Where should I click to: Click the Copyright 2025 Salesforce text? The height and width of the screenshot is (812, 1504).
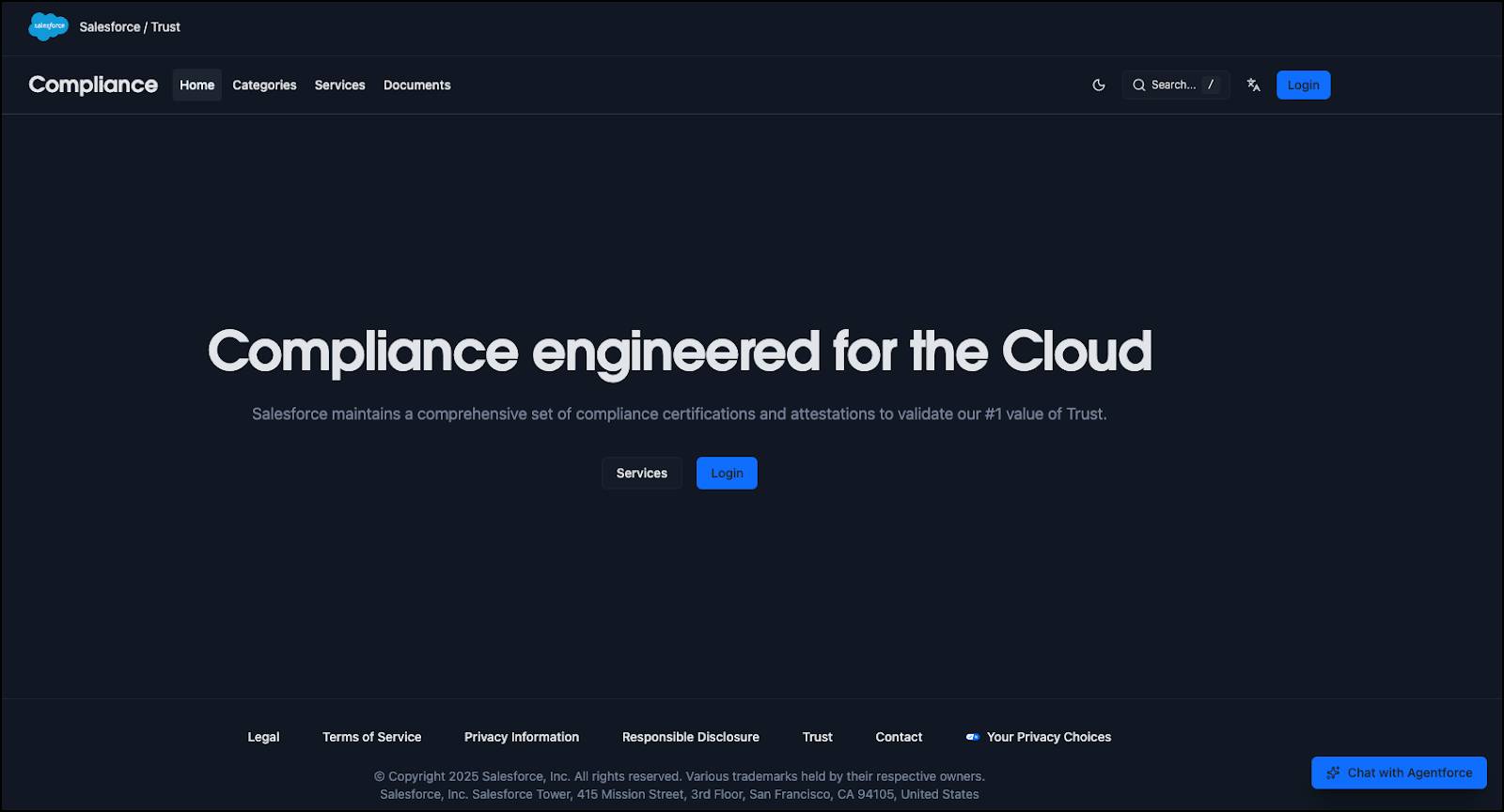pyautogui.click(x=680, y=776)
